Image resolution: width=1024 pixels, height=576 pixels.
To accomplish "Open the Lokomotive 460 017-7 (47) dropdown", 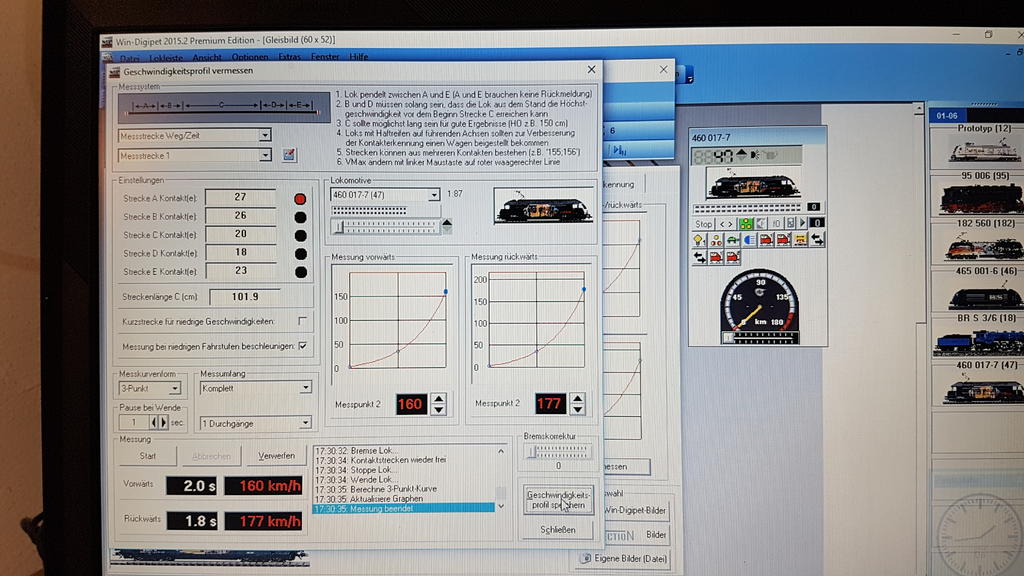I will pos(434,195).
